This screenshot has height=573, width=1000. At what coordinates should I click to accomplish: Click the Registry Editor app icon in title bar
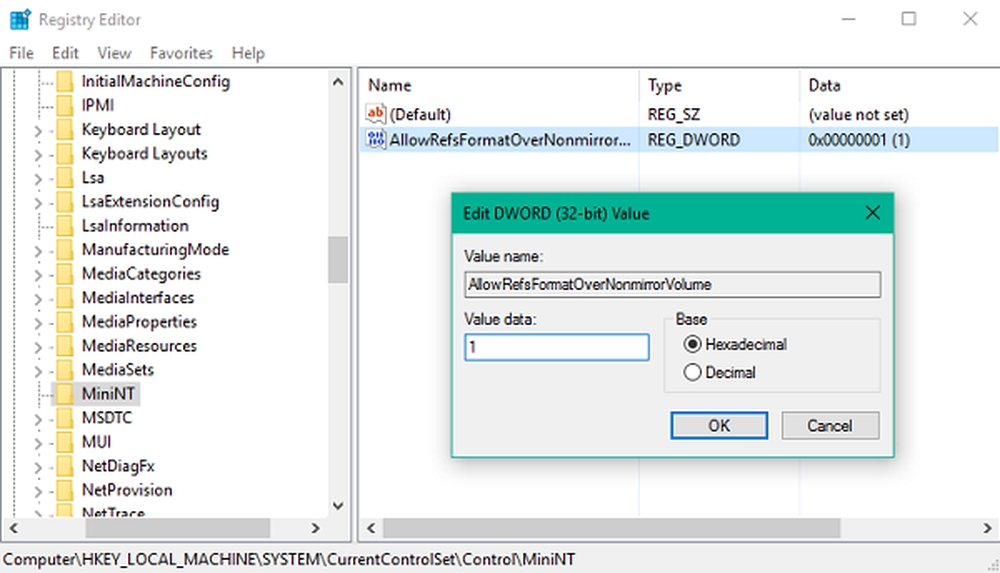tap(18, 18)
